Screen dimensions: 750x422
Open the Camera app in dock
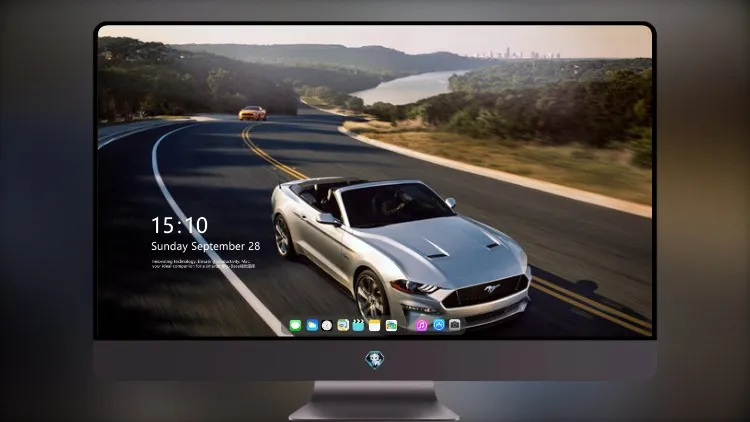pyautogui.click(x=455, y=325)
